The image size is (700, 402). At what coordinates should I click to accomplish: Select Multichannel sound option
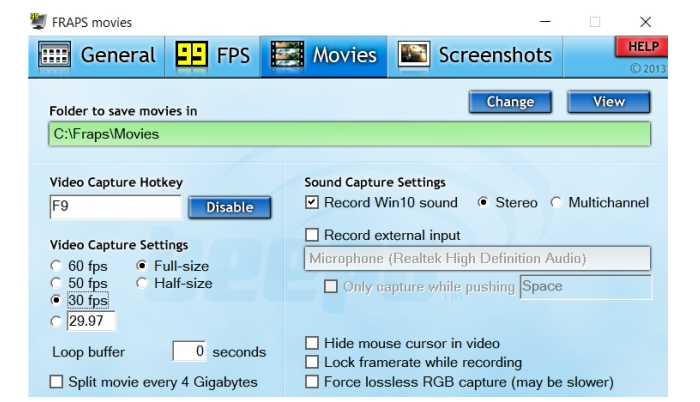coord(556,202)
